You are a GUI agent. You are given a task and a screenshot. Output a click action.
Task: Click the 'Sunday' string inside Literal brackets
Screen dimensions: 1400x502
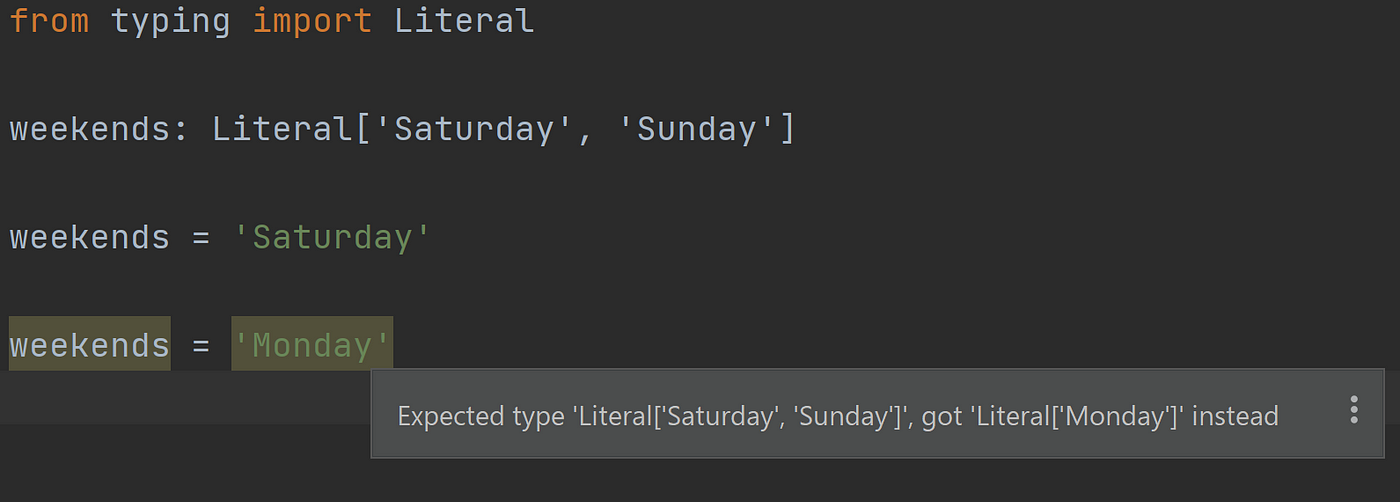[x=696, y=129]
